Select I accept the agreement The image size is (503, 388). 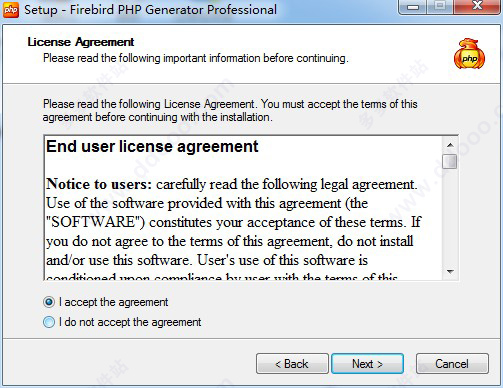49,302
